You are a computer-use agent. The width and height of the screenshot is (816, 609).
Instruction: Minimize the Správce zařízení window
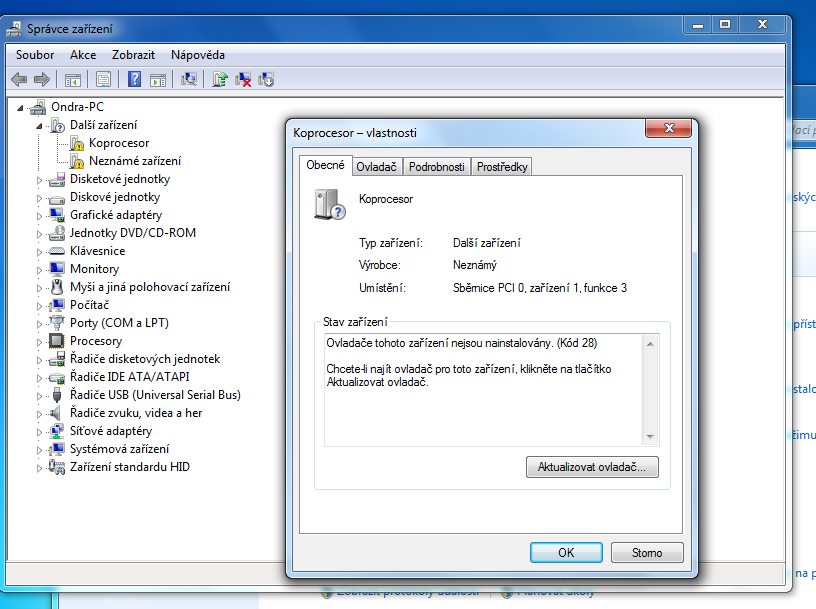click(698, 24)
